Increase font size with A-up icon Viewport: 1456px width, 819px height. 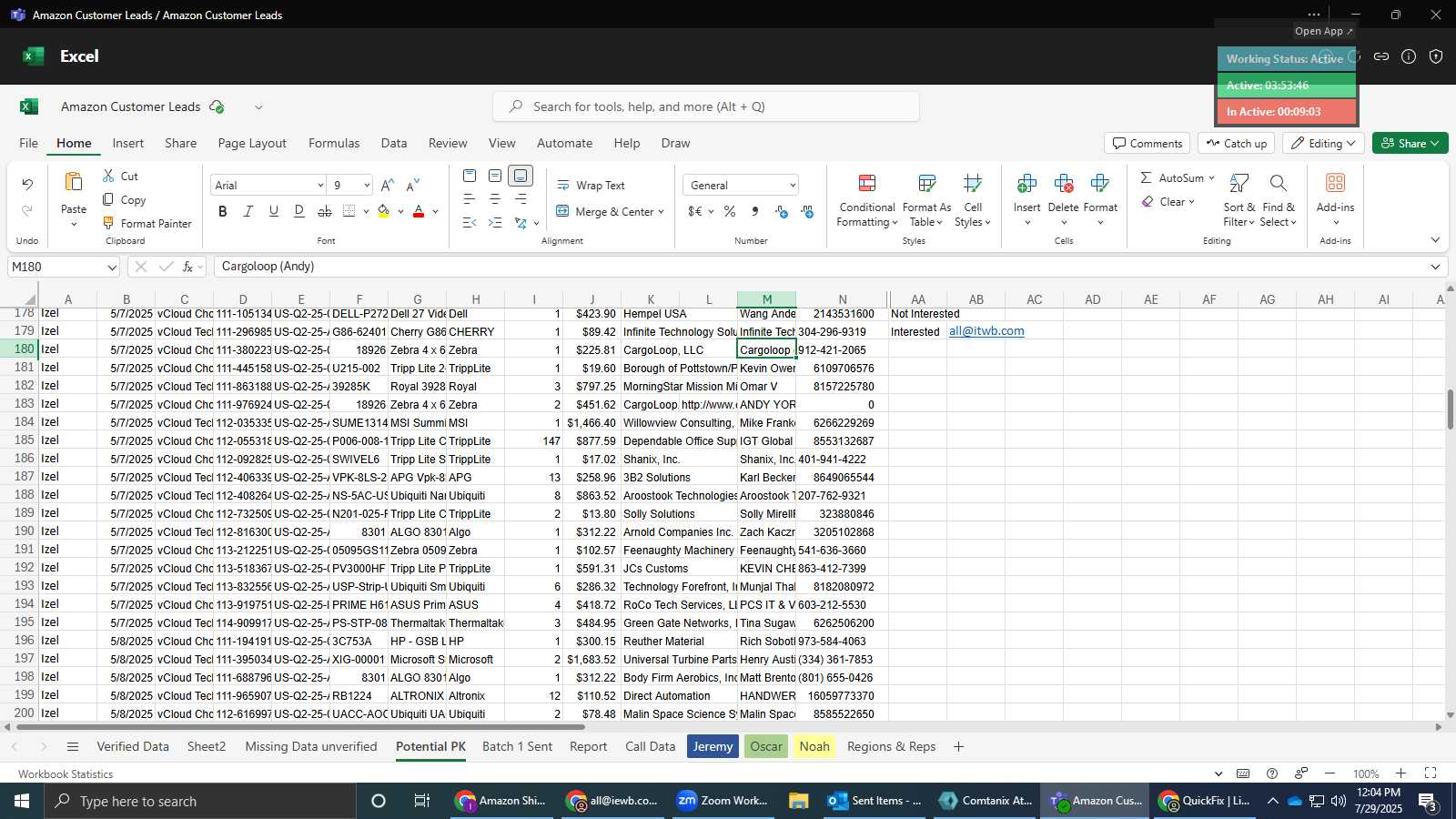tap(388, 185)
